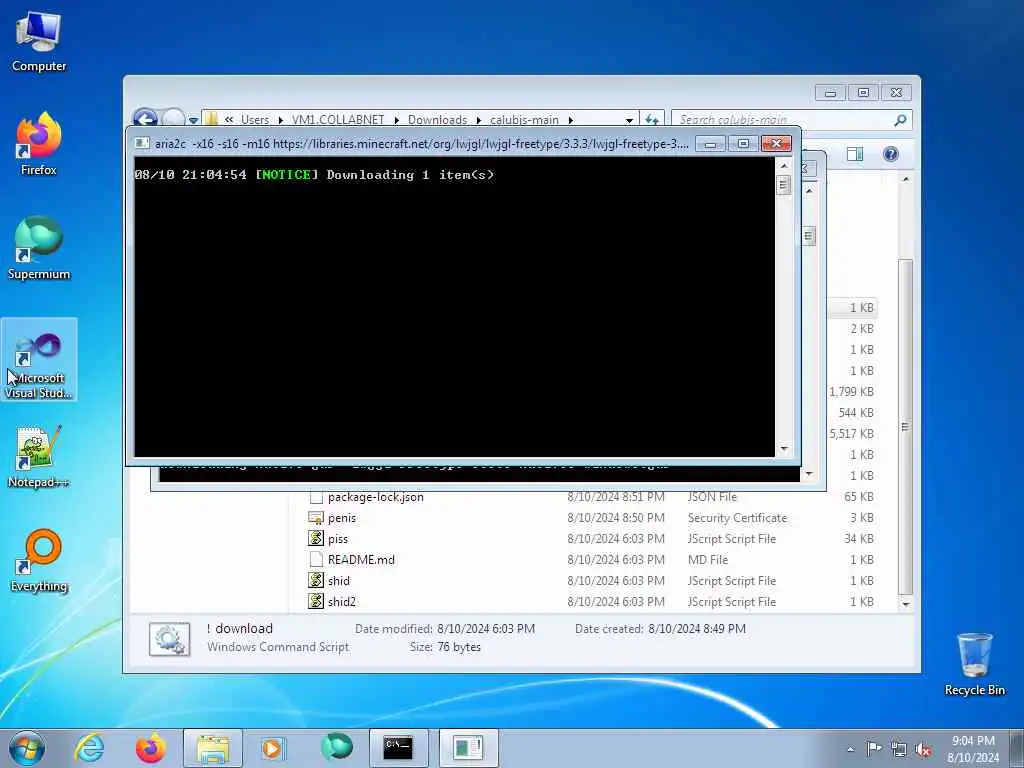This screenshot has height=768, width=1024.
Task: Click the MD File type cell
Action: 707,560
